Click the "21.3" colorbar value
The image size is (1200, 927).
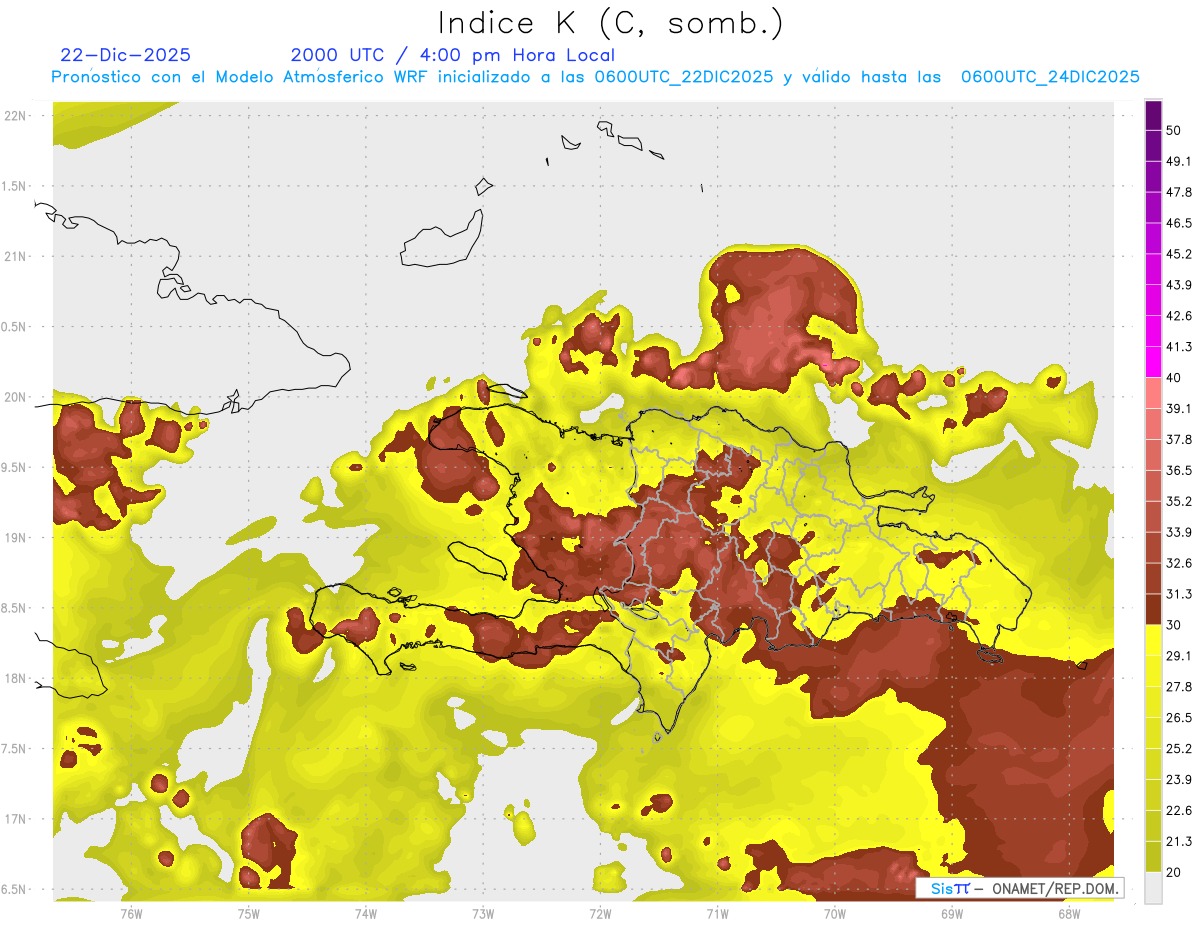tap(1179, 841)
